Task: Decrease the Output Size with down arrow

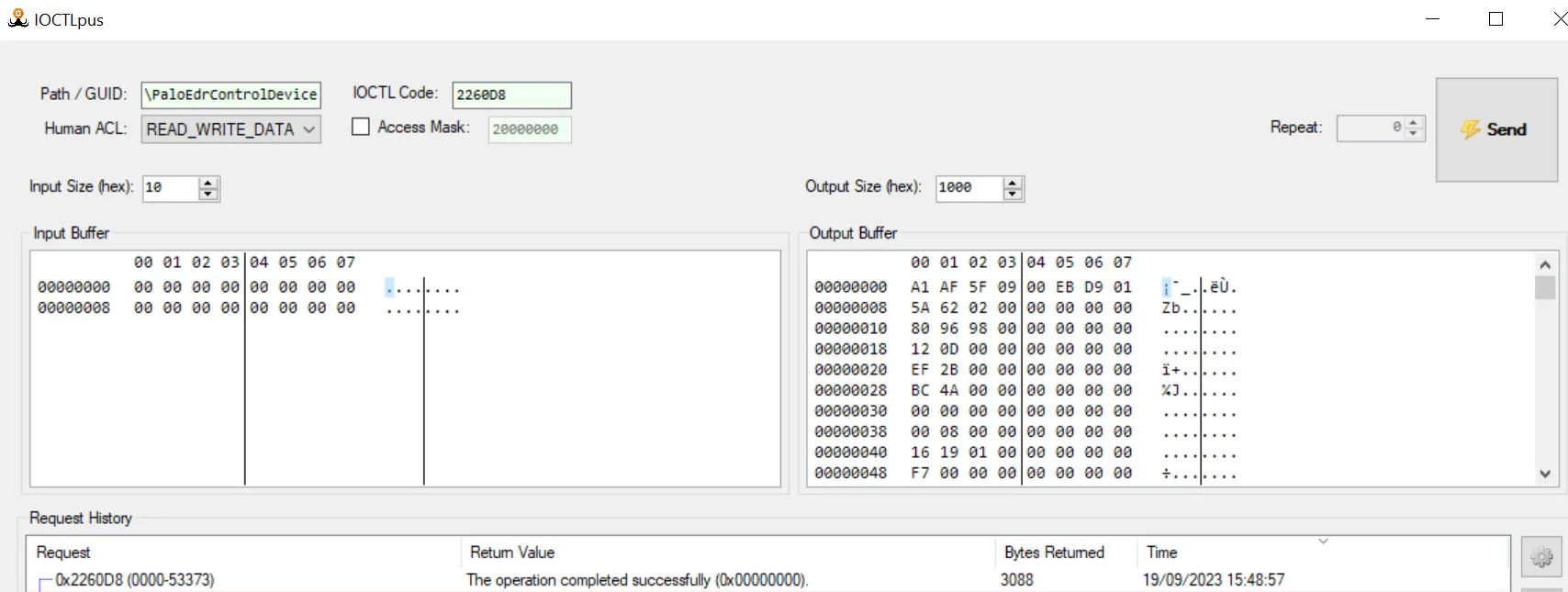Action: 1013,194
